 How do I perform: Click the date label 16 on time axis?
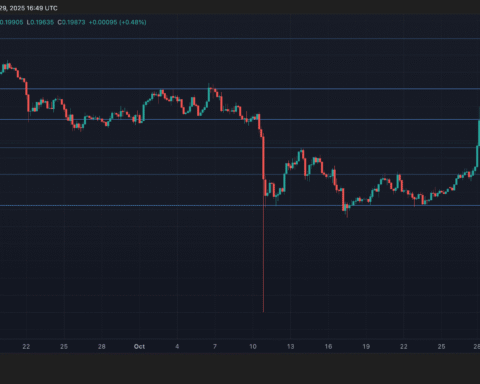click(328, 347)
